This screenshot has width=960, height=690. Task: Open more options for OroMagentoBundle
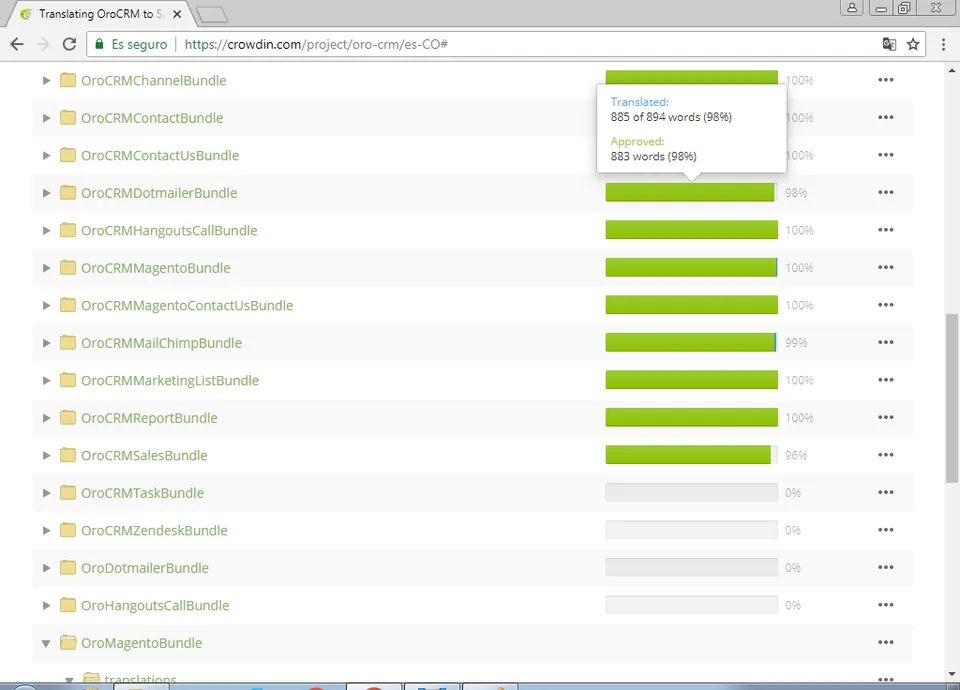pyautogui.click(x=885, y=642)
